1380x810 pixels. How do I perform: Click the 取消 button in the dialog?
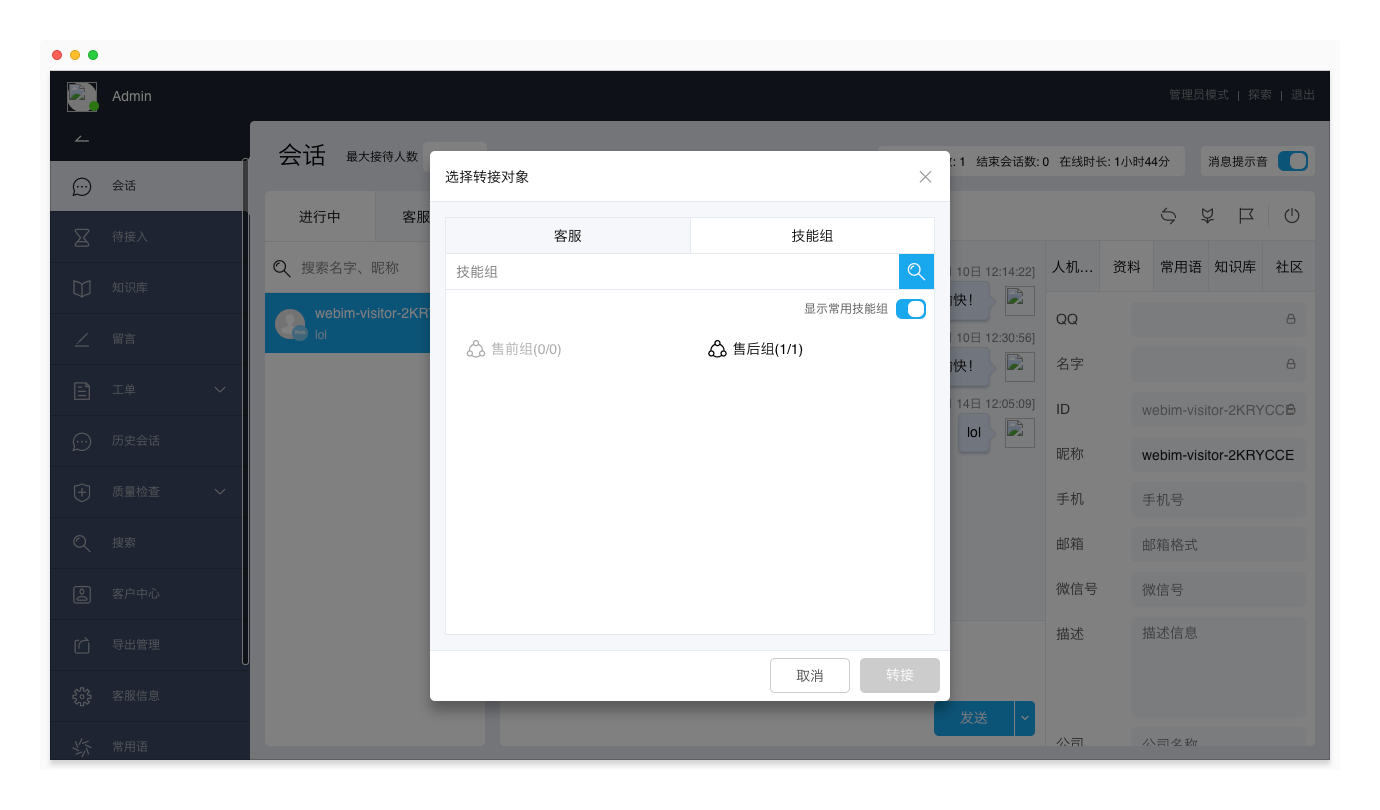809,675
